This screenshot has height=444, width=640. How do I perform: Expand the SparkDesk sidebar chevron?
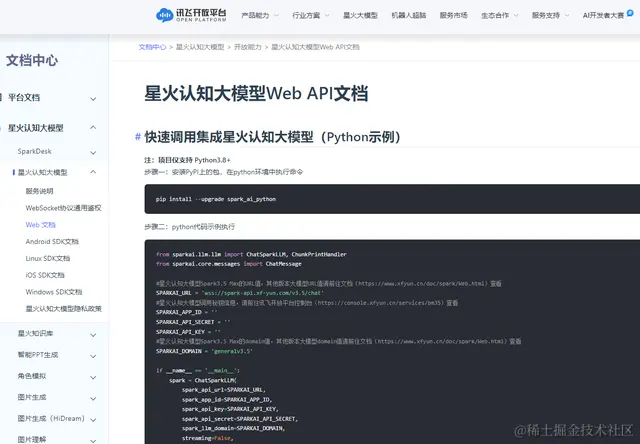[93, 153]
